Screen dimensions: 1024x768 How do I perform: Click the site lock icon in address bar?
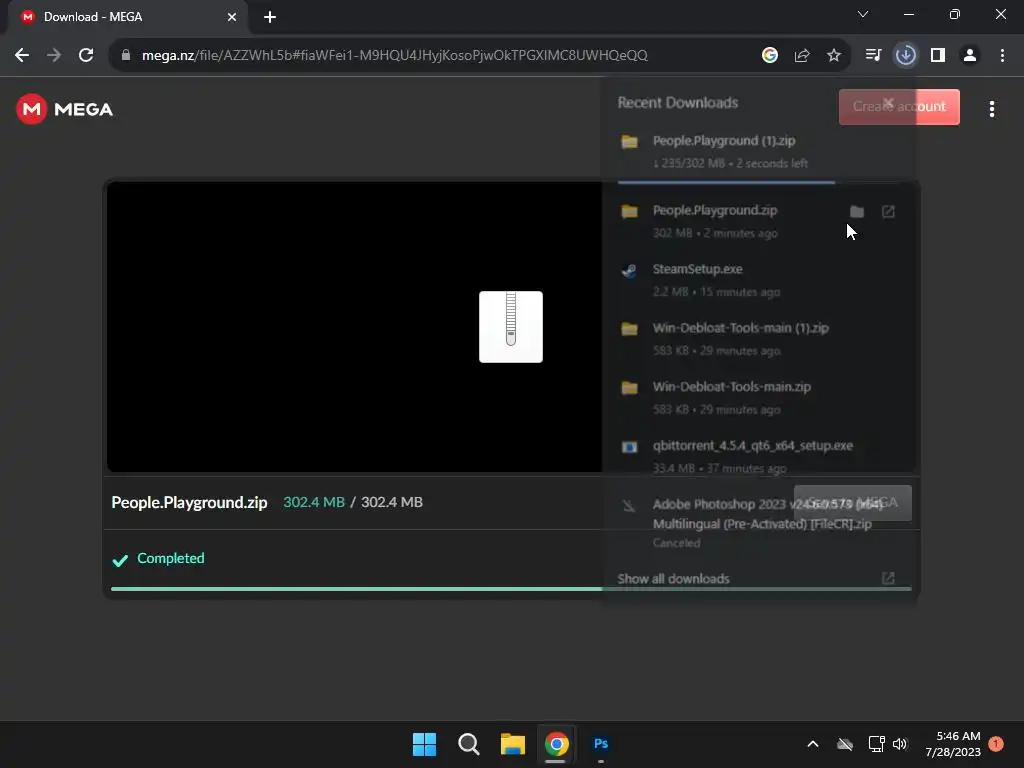click(126, 56)
